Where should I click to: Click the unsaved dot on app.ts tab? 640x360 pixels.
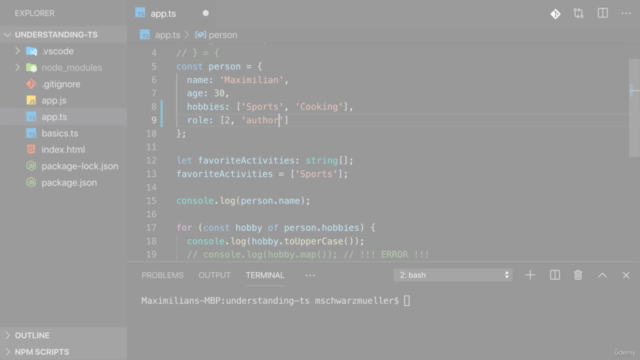(206, 13)
